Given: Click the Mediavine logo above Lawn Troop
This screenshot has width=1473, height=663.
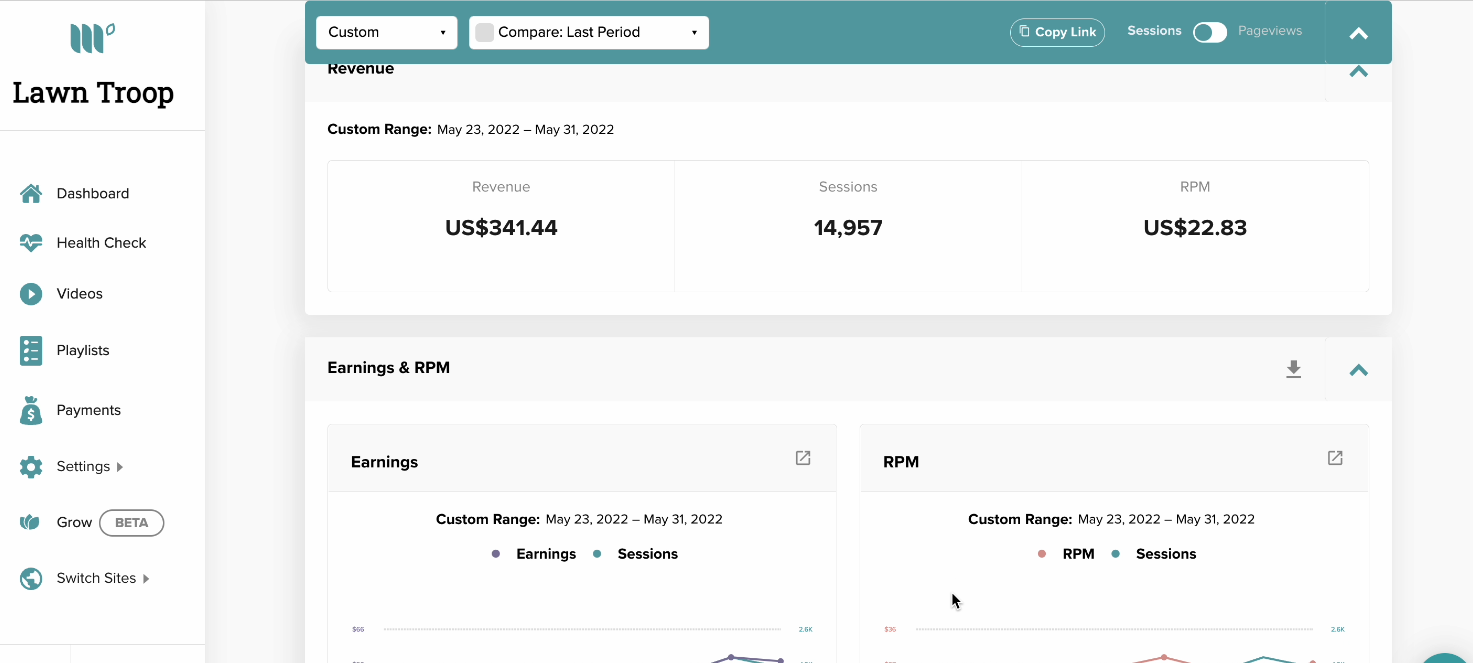Looking at the screenshot, I should click(93, 38).
